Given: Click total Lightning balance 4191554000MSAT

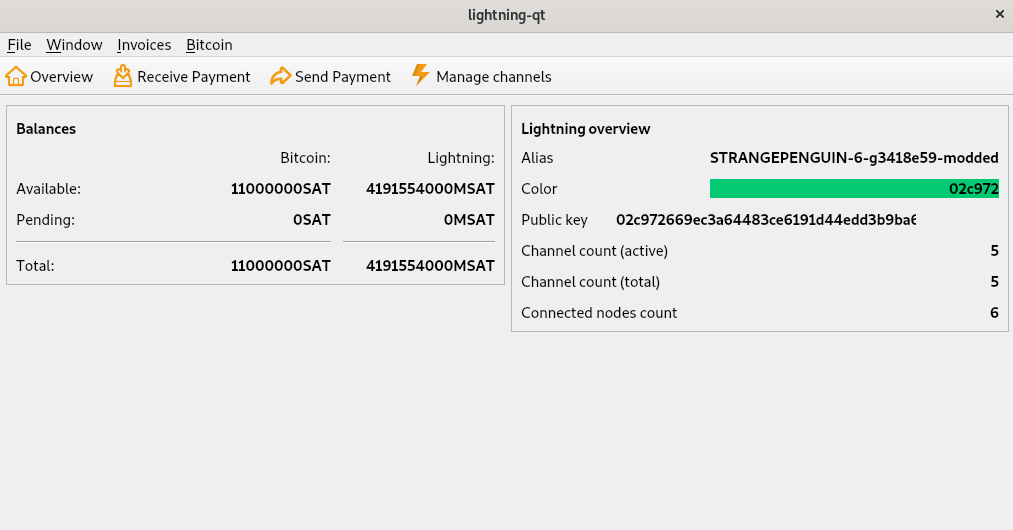Looking at the screenshot, I should click(x=430, y=266).
